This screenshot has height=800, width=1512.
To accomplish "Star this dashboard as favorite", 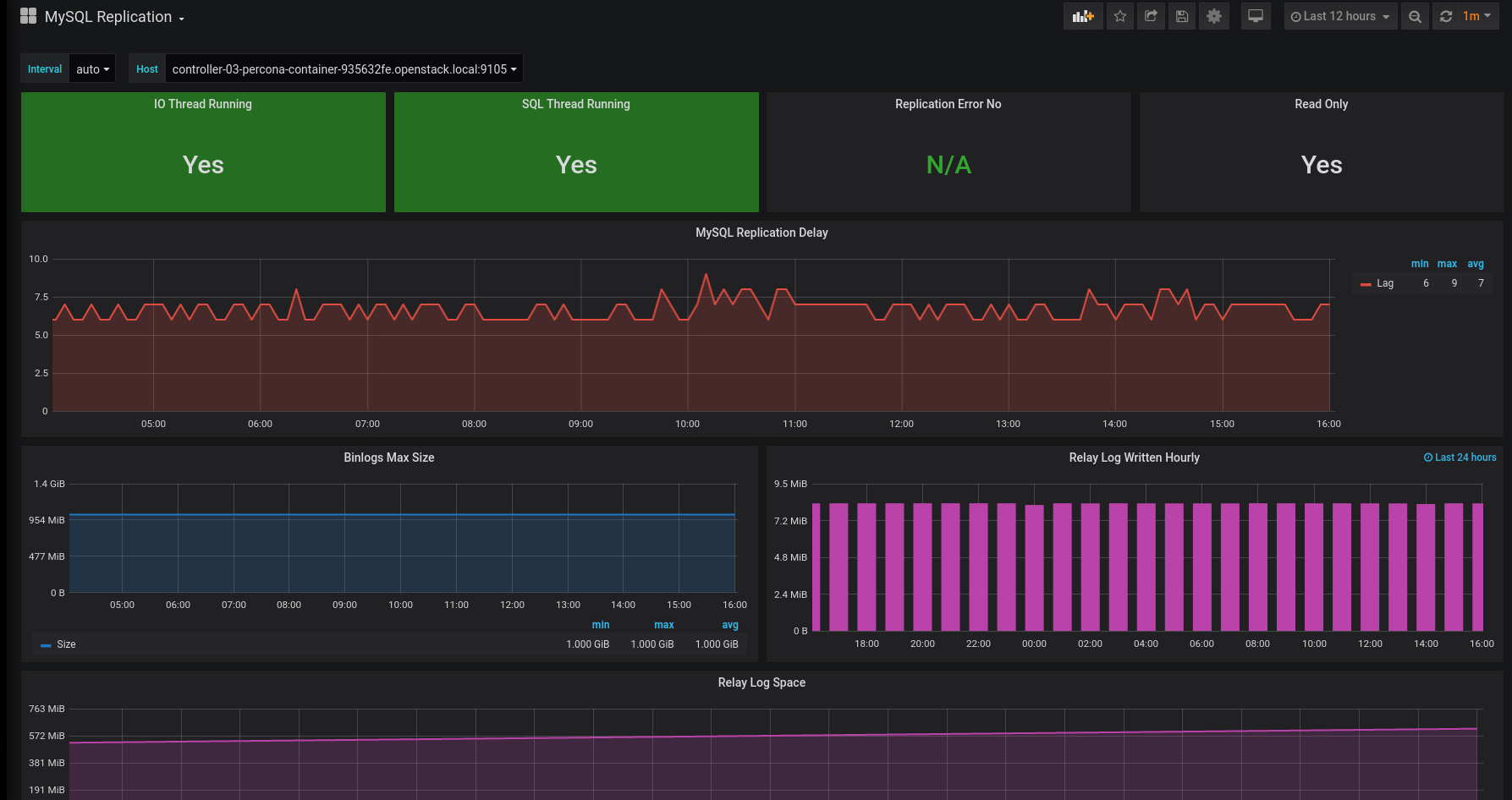I will (x=1120, y=16).
